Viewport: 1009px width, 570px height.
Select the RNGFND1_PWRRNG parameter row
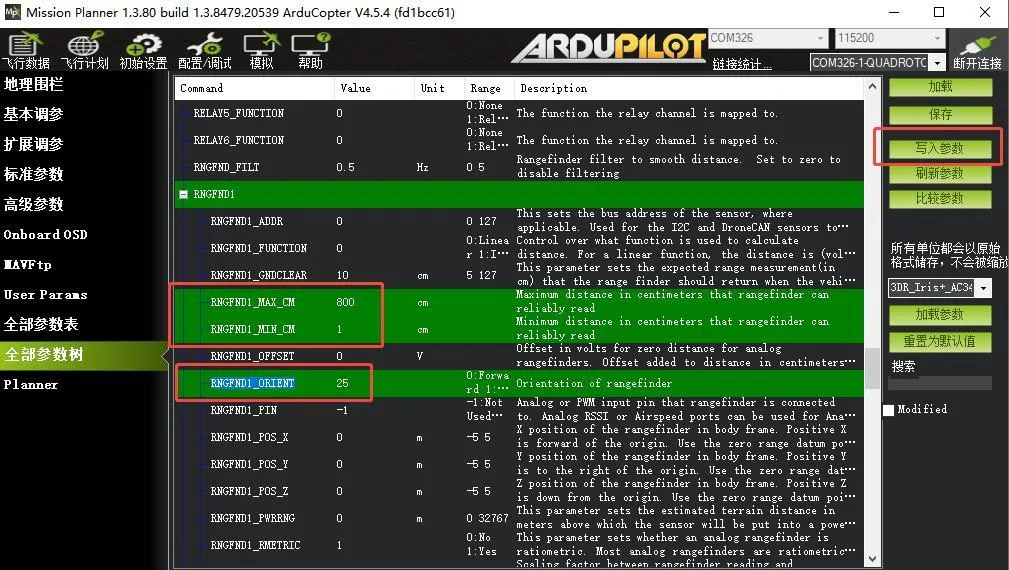(521, 519)
